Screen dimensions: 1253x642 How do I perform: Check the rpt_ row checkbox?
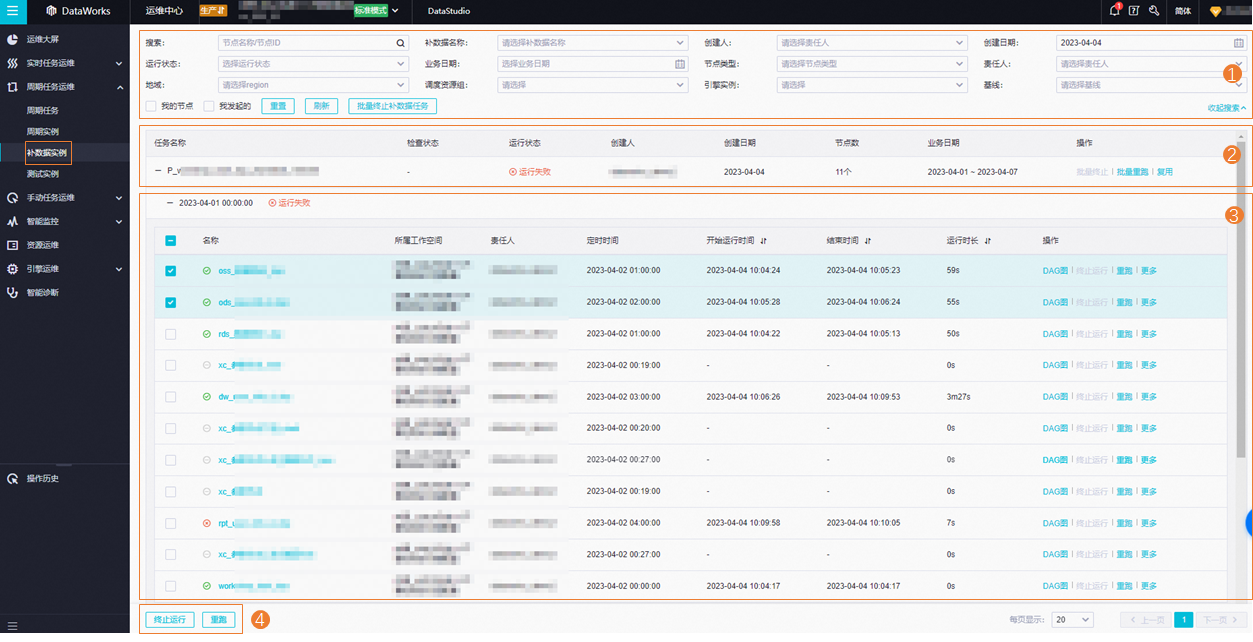171,523
